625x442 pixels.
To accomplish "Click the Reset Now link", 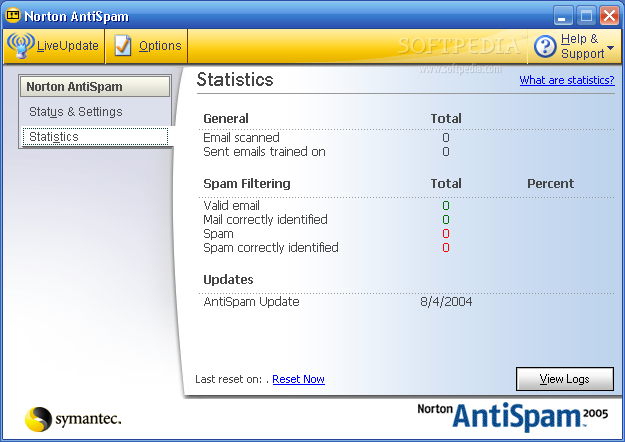I will (x=299, y=379).
